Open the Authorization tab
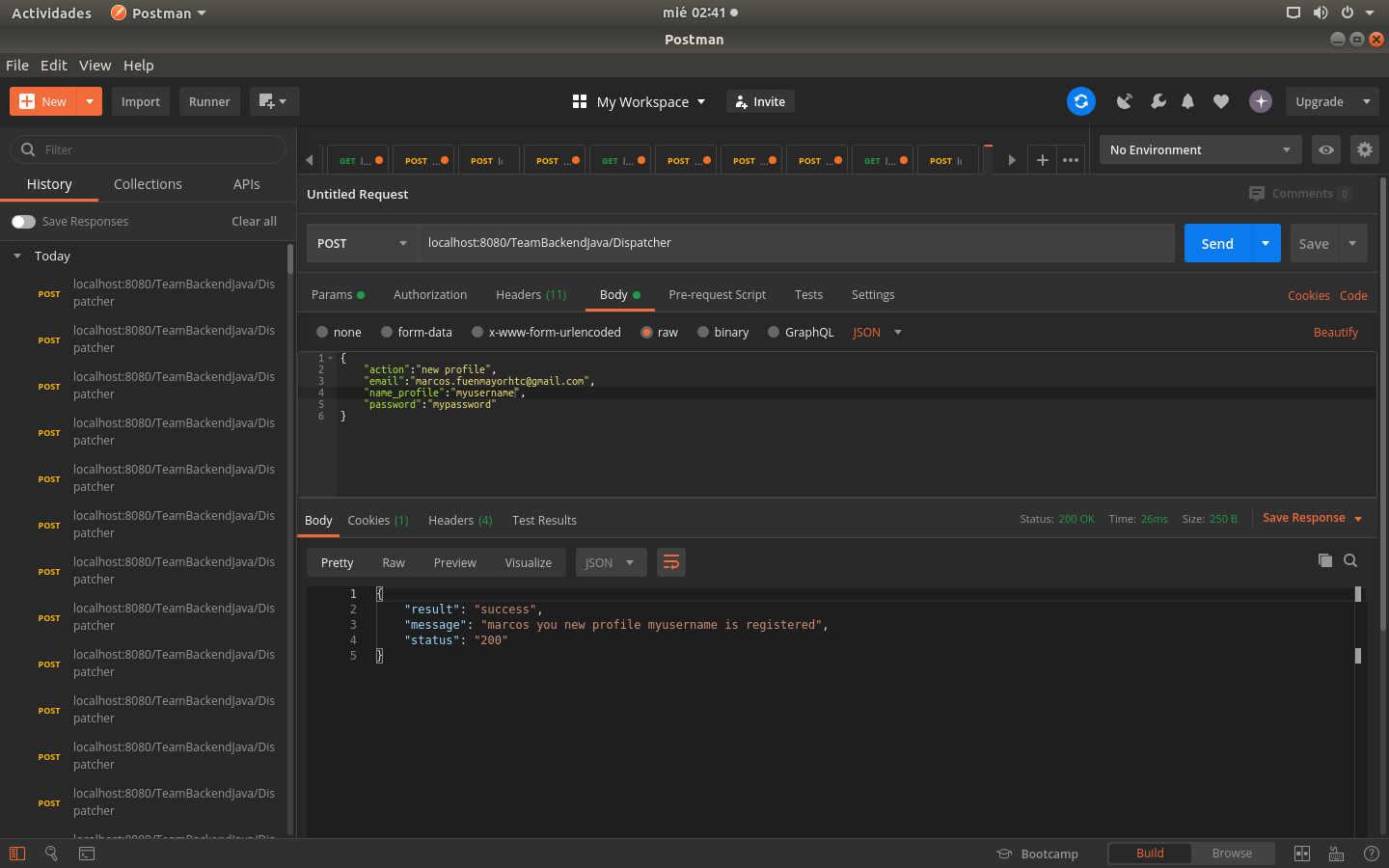Viewport: 1389px width, 868px height. pos(430,295)
